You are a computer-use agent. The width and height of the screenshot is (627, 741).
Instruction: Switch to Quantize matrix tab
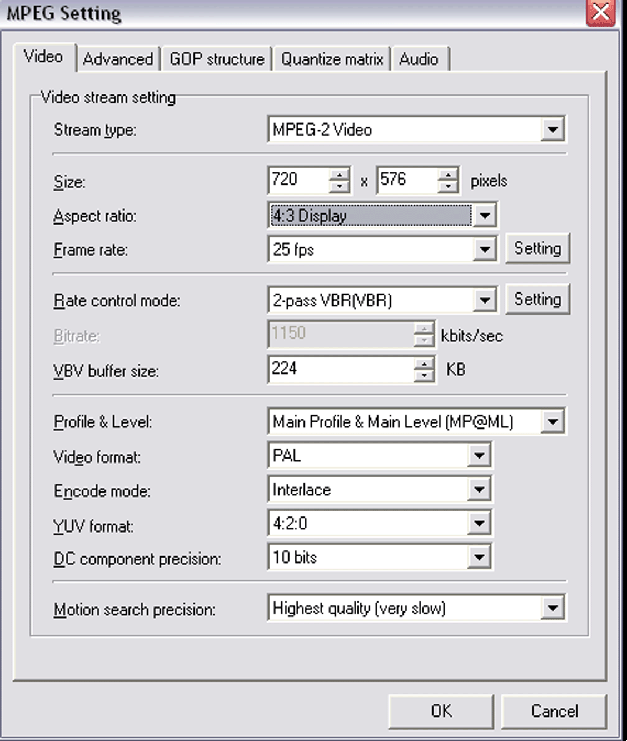331,59
